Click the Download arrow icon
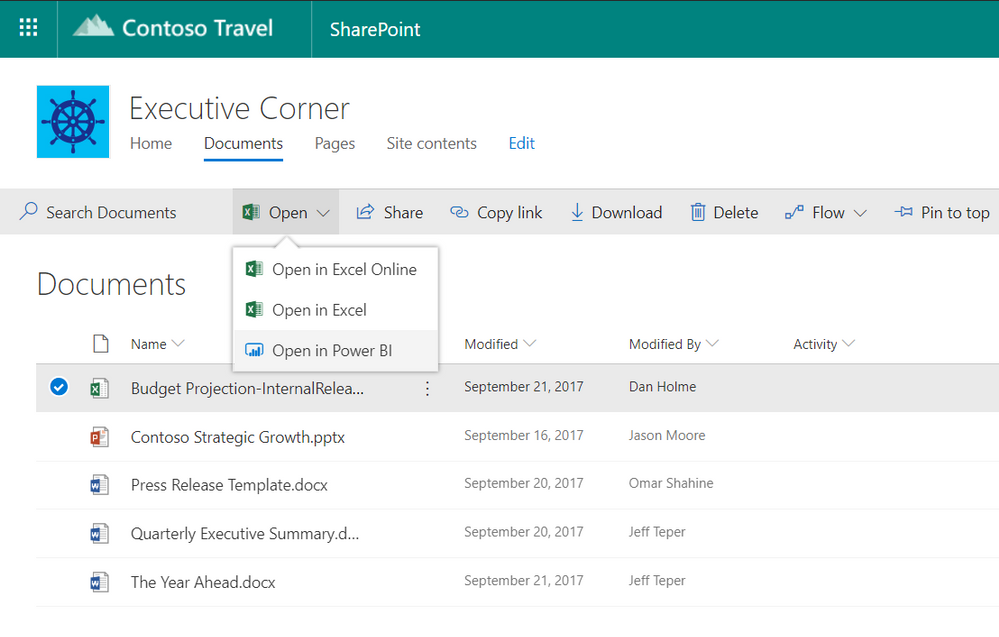This screenshot has height=637, width=999. 577,212
